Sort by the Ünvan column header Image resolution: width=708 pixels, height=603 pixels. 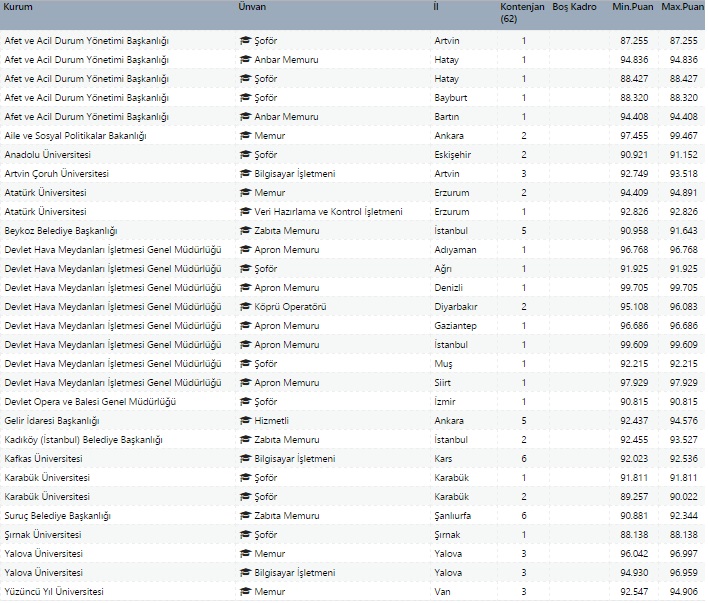(252, 7)
